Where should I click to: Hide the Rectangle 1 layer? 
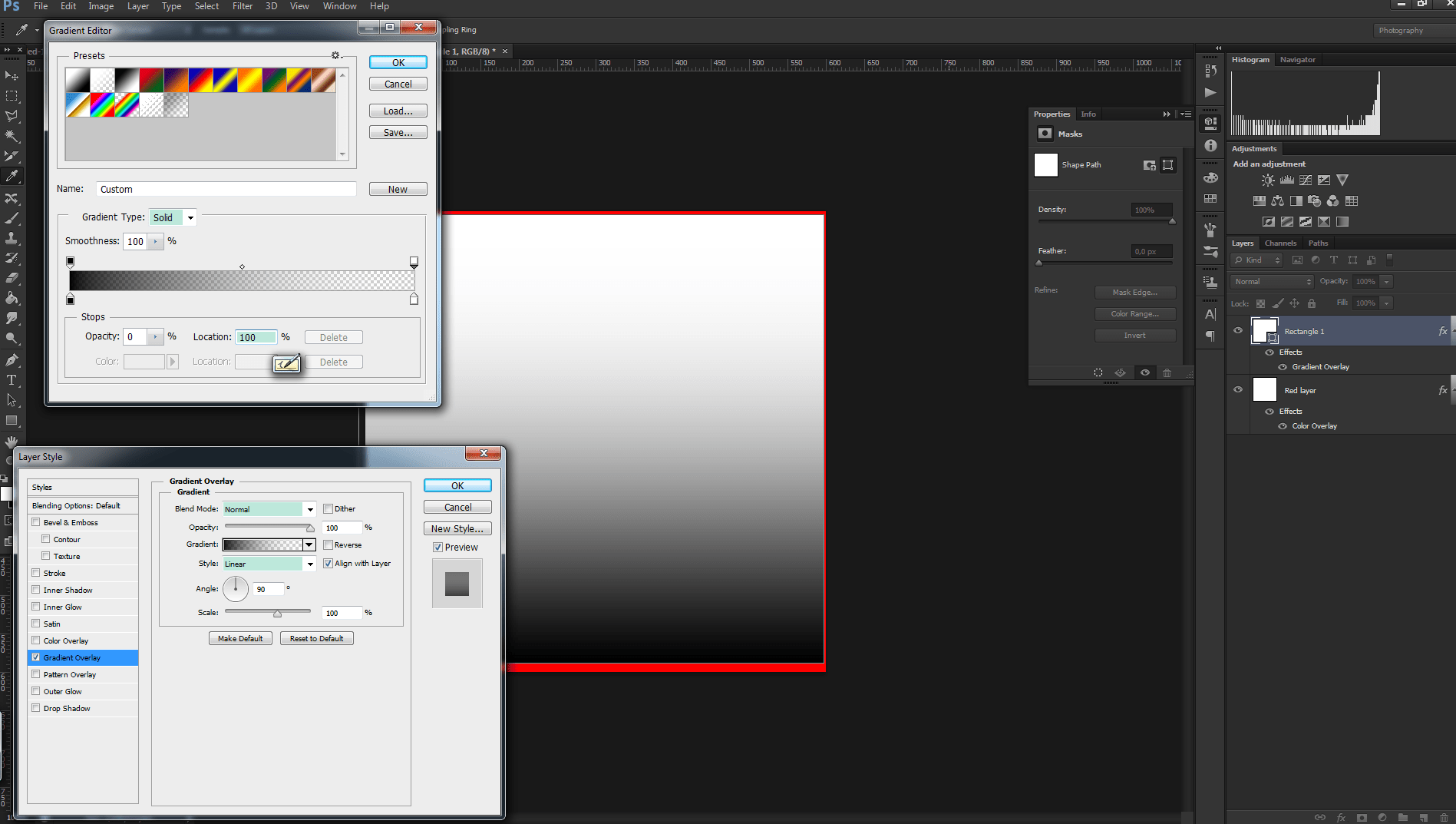tap(1237, 331)
